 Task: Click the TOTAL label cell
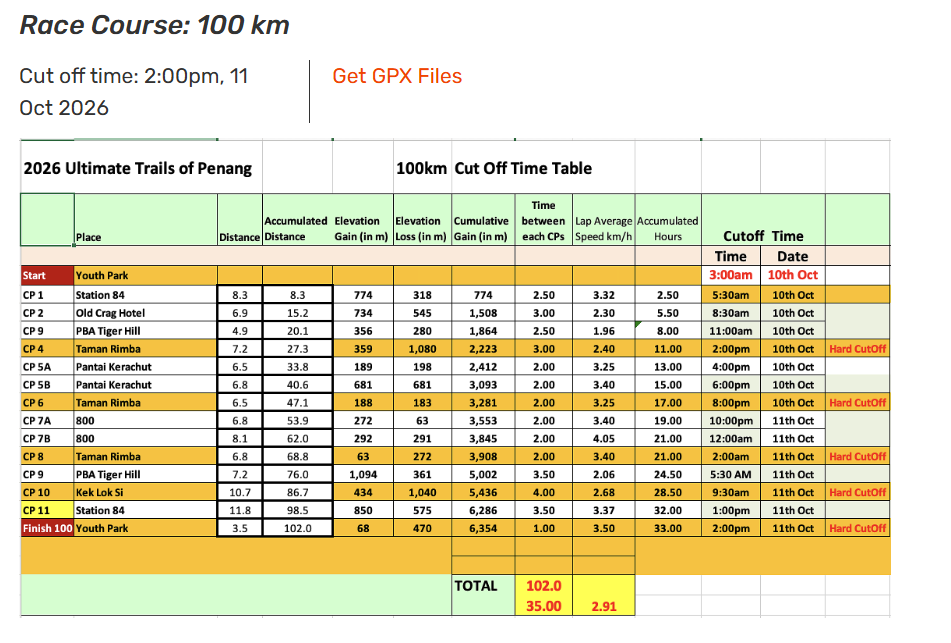[x=476, y=586]
